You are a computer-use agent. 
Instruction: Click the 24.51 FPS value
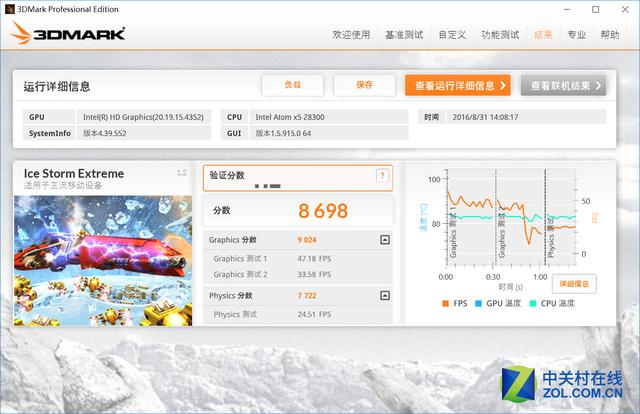314,314
